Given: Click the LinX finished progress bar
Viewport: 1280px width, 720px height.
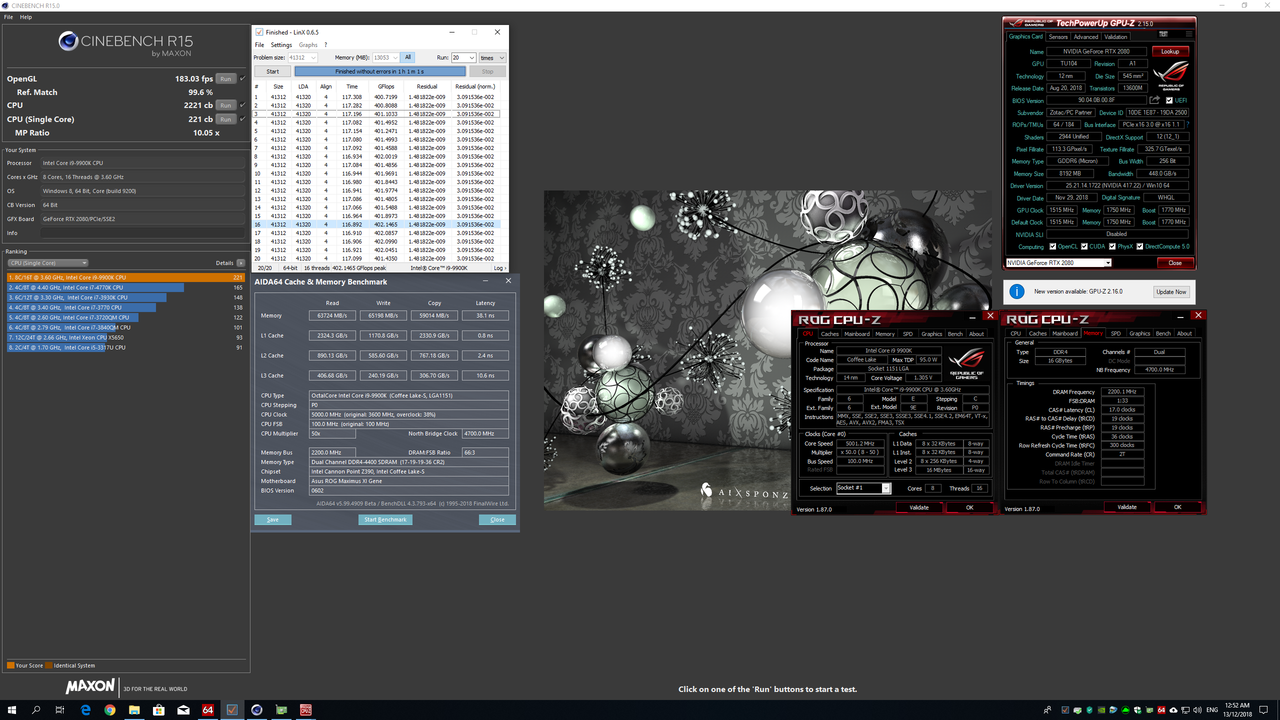Looking at the screenshot, I should (x=381, y=72).
